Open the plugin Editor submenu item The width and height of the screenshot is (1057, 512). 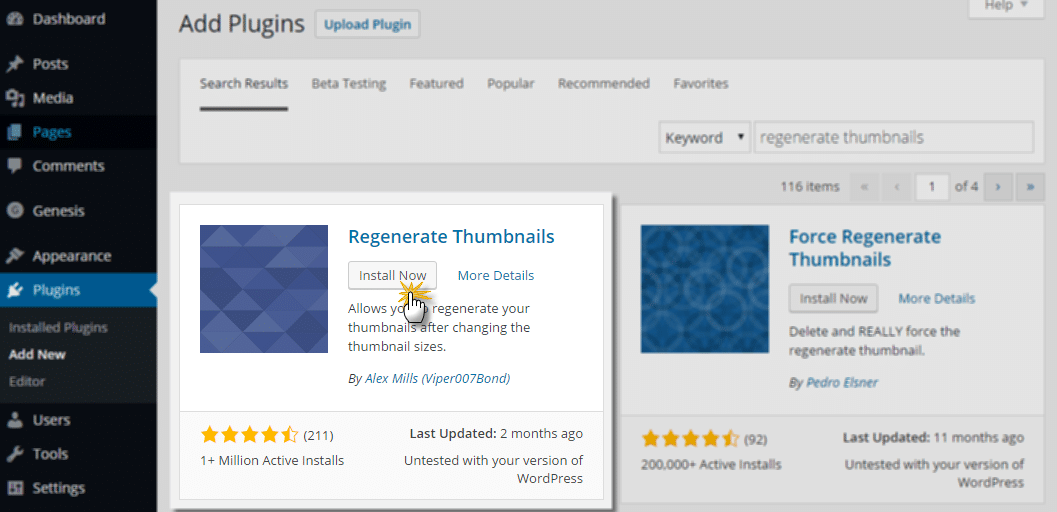point(27,381)
